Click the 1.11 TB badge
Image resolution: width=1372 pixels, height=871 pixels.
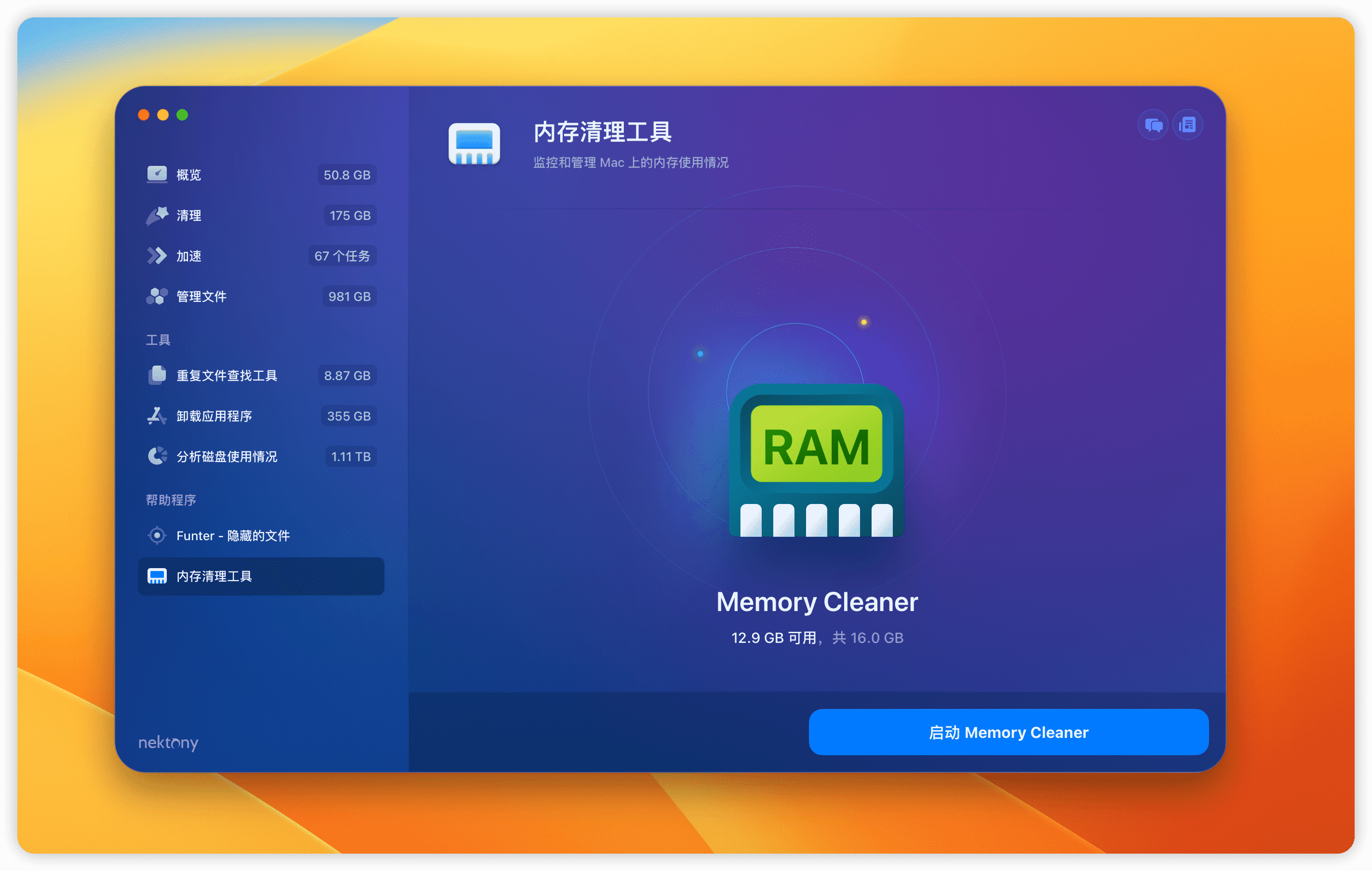(351, 457)
